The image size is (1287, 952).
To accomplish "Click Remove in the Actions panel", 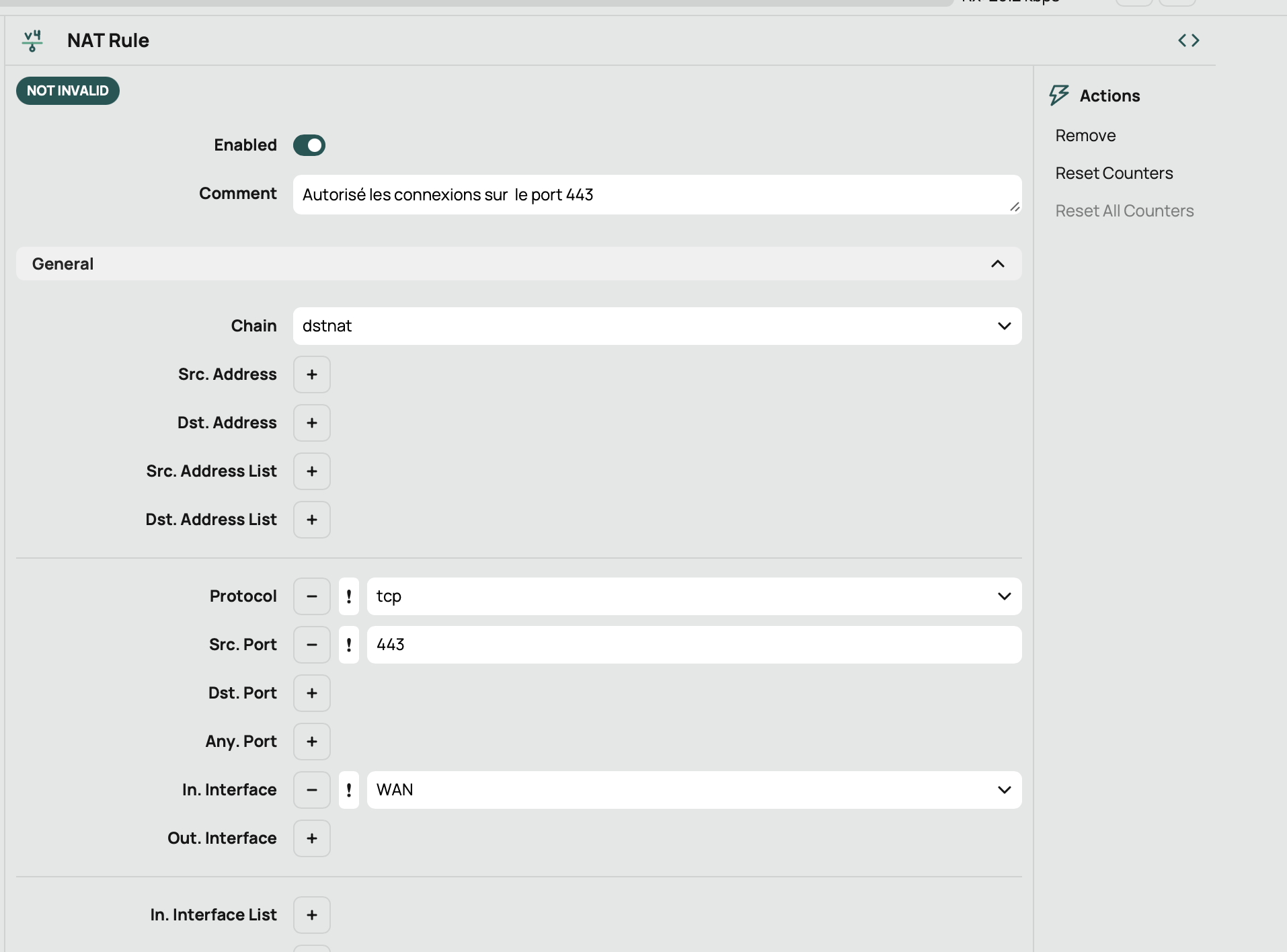I will tap(1085, 136).
